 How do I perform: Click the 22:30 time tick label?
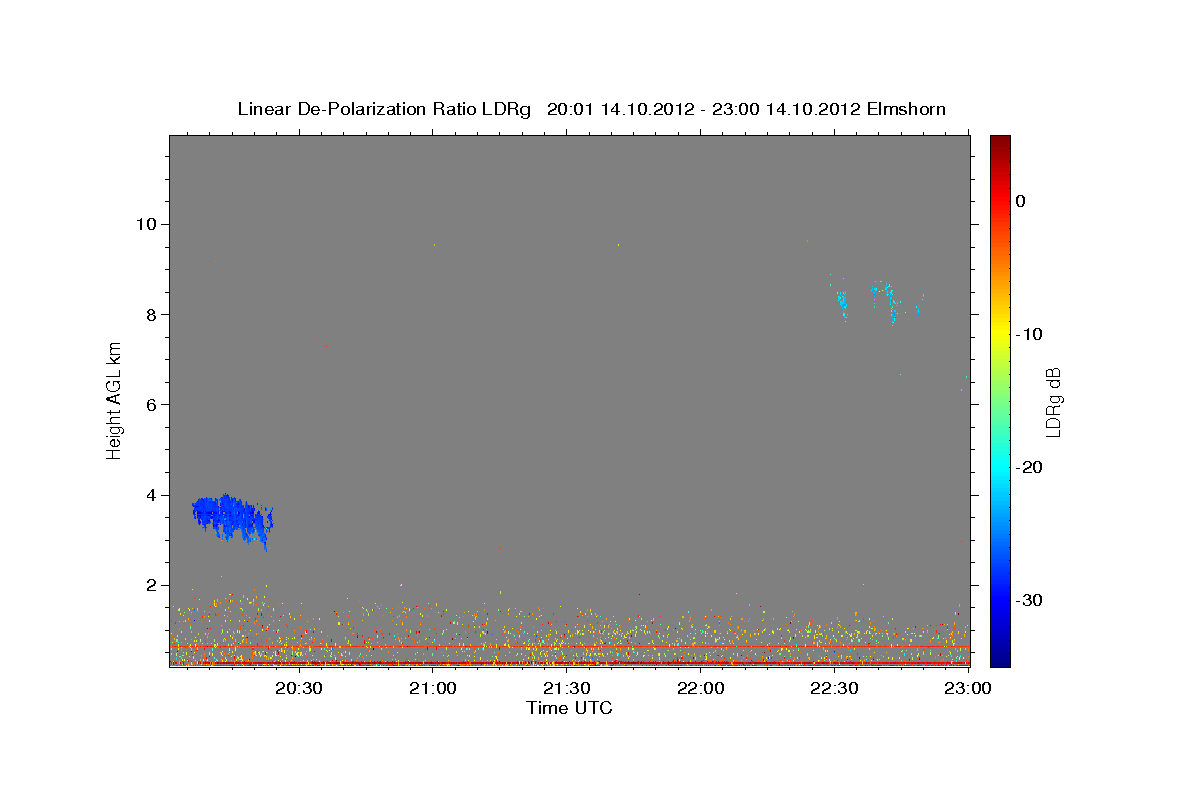click(x=834, y=689)
